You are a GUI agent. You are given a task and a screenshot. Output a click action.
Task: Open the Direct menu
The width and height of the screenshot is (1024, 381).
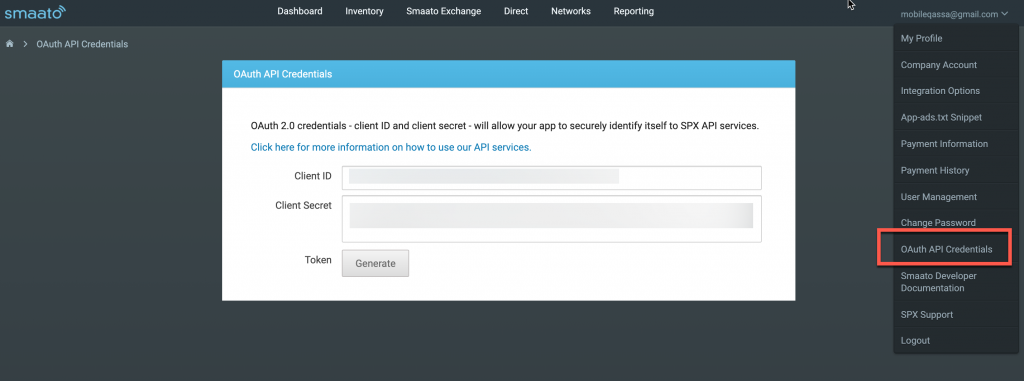click(516, 11)
